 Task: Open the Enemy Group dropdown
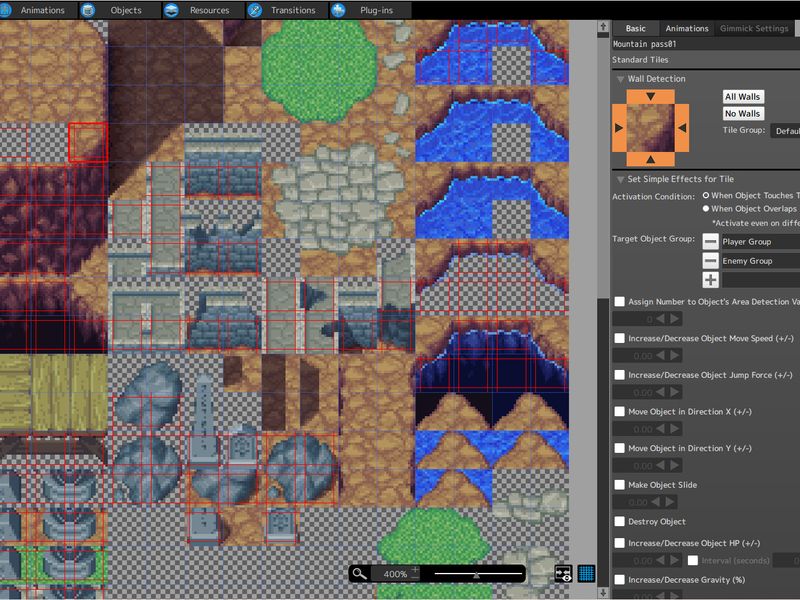point(761,261)
